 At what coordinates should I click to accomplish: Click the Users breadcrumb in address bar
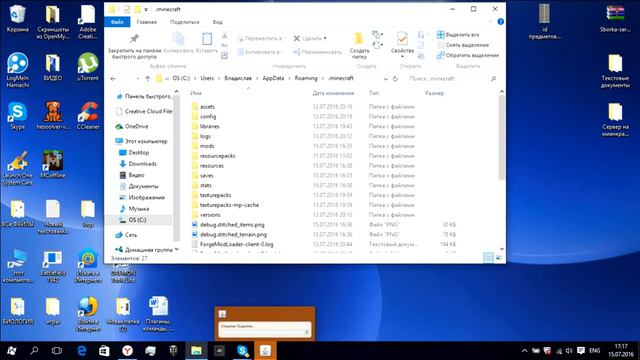pyautogui.click(x=207, y=78)
